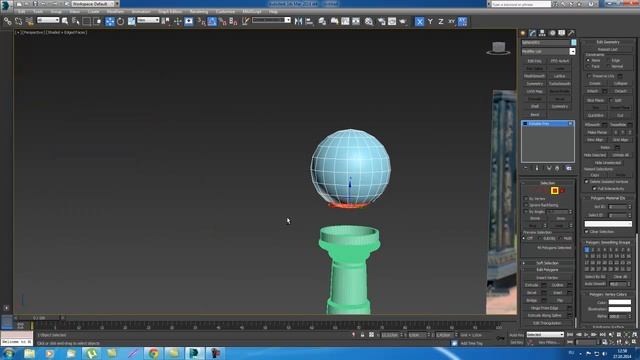Collapse the Edit Geometry rollout
This screenshot has height=360, width=640.
click(608, 42)
